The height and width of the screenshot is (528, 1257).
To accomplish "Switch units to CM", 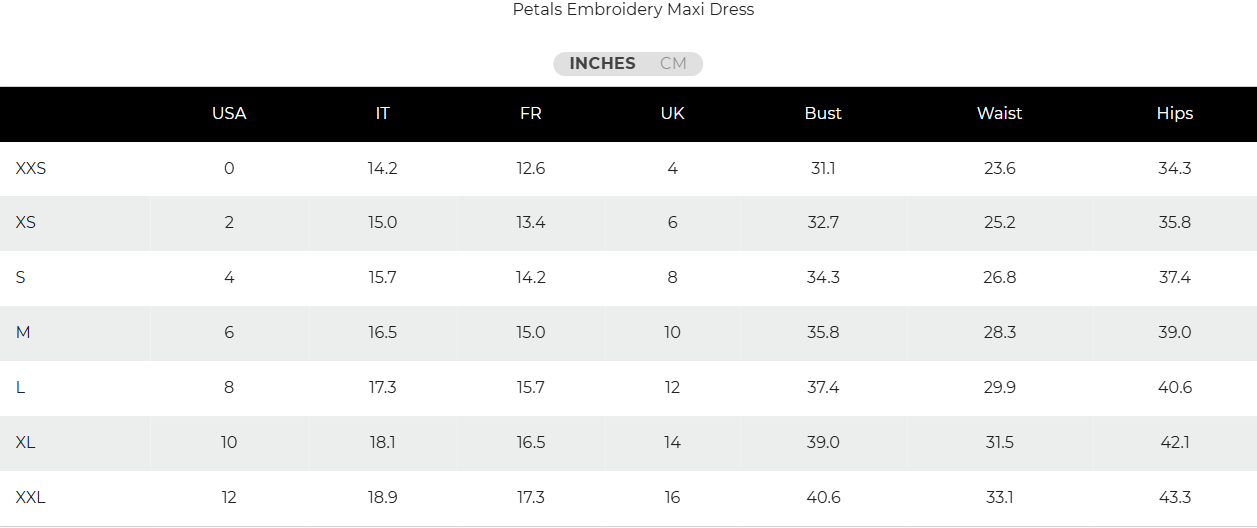I will [673, 64].
